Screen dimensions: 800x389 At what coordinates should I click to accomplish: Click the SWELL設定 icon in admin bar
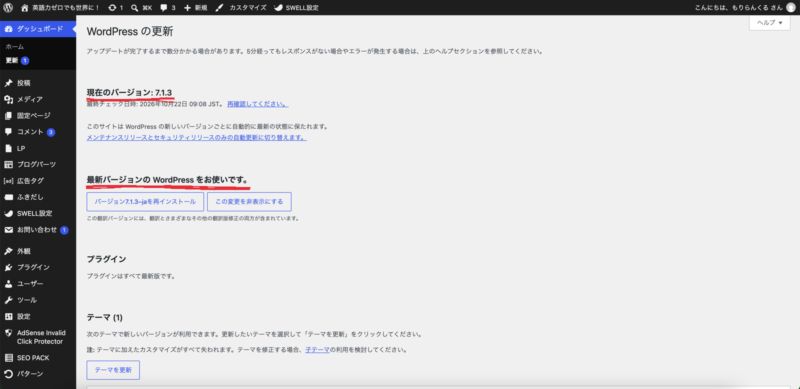click(x=278, y=8)
